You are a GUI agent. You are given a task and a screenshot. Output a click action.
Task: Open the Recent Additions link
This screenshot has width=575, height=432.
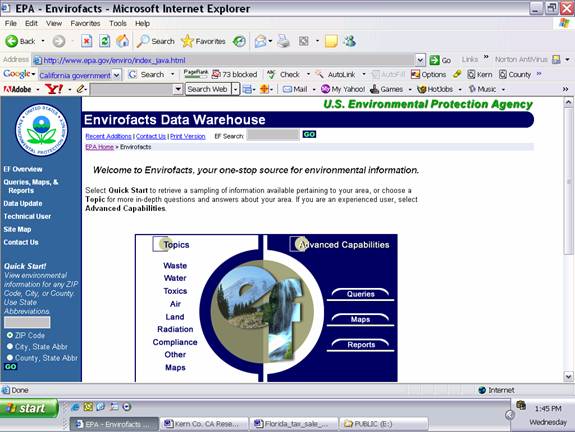[x=108, y=136]
